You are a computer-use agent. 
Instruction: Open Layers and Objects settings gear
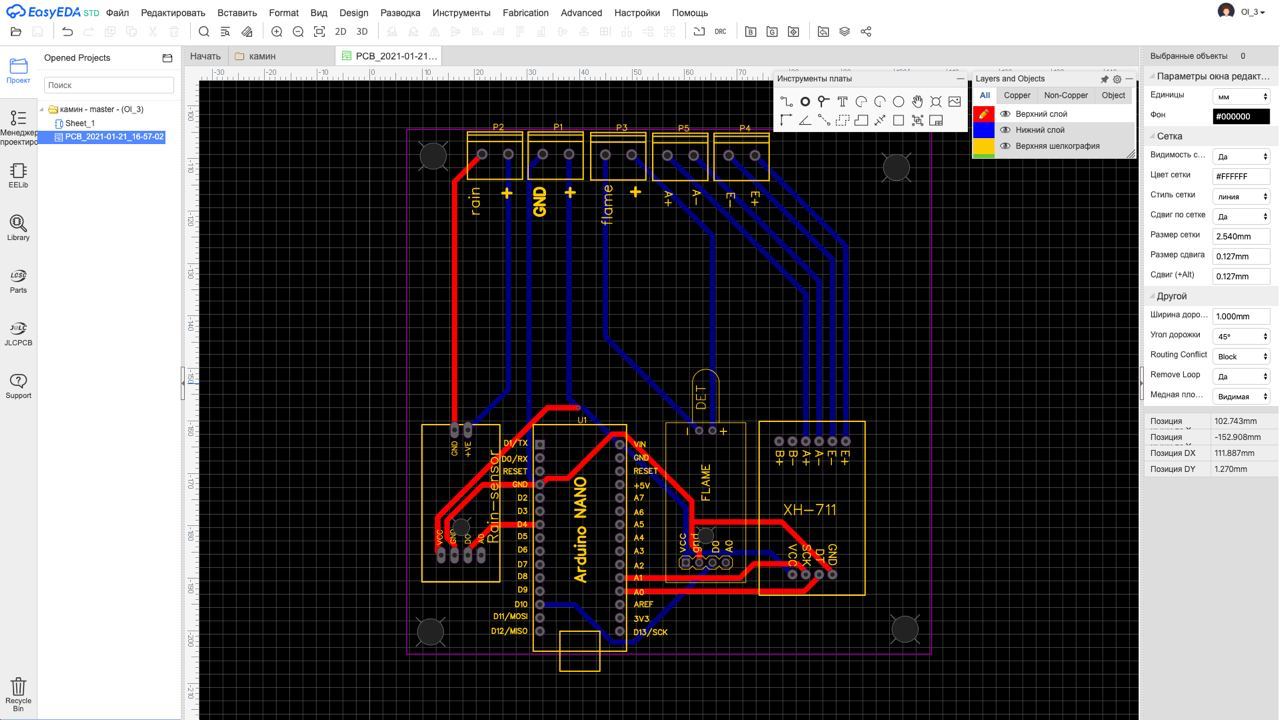click(x=1117, y=79)
